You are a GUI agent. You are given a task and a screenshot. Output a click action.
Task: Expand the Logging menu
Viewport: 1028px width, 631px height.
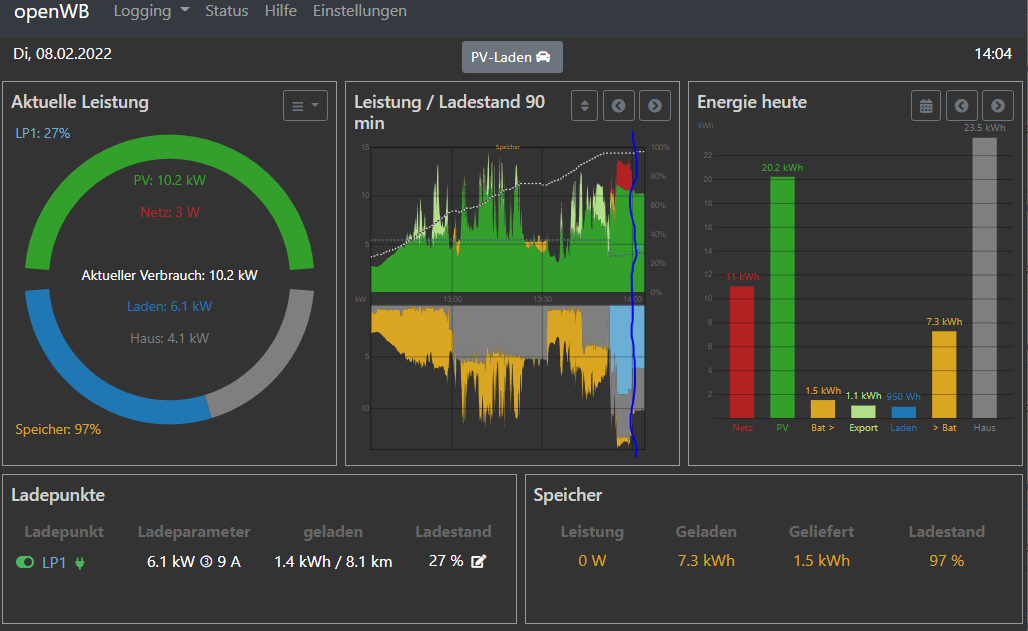click(151, 12)
